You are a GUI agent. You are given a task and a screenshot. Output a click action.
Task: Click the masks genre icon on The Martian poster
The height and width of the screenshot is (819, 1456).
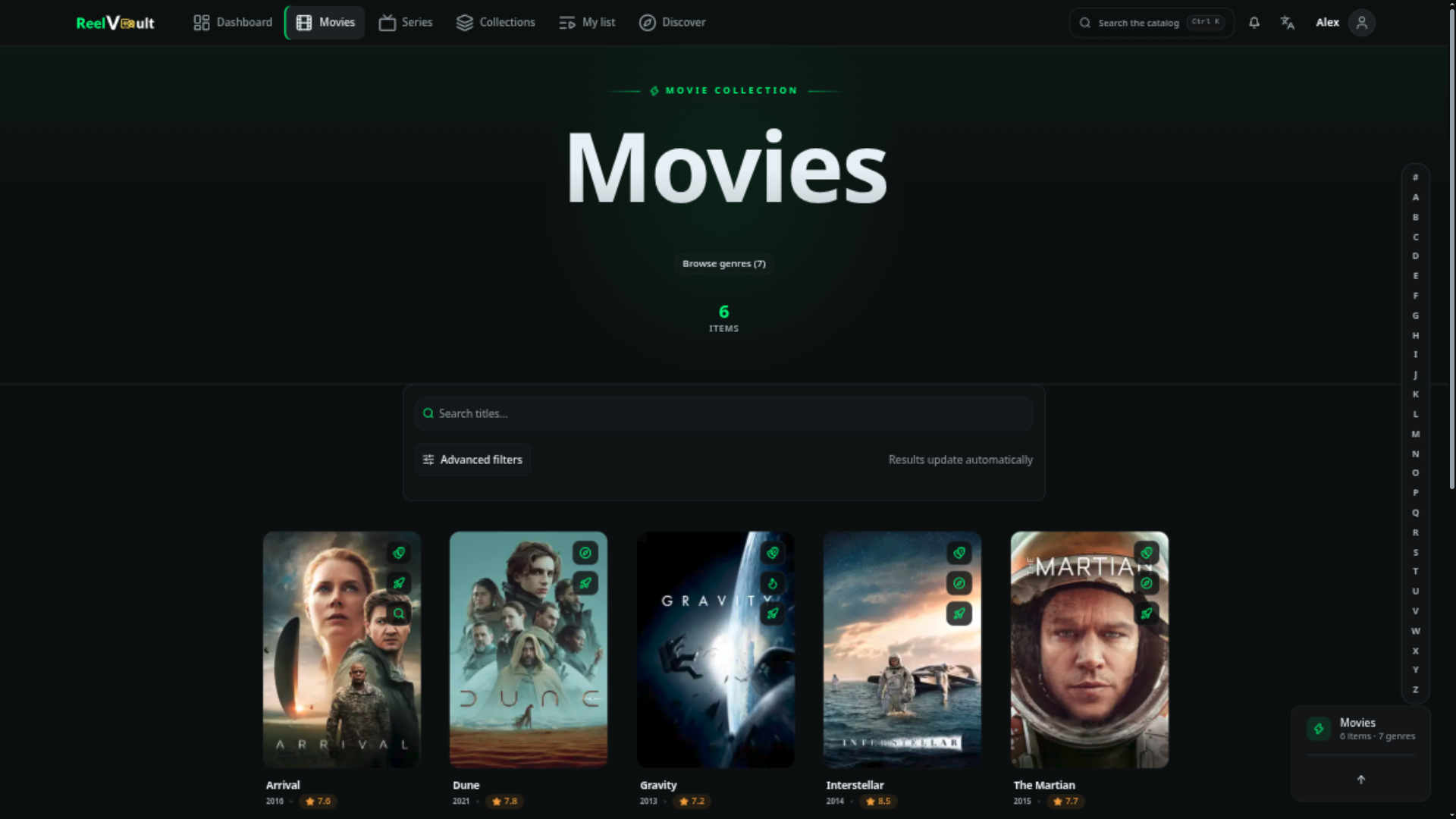pyautogui.click(x=1147, y=553)
